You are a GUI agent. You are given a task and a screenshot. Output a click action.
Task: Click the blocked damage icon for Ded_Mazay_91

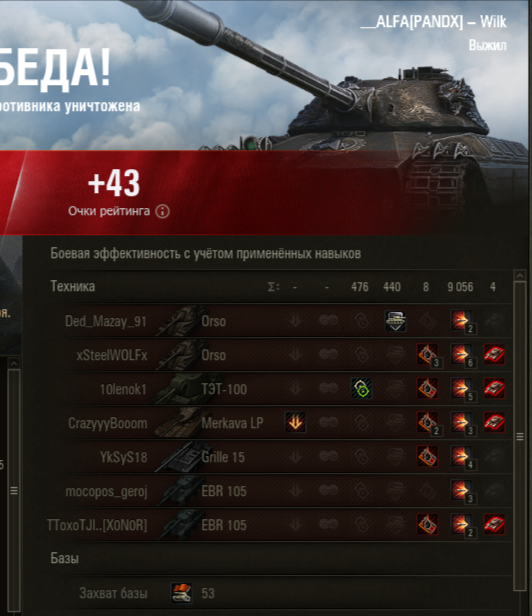tap(395, 321)
